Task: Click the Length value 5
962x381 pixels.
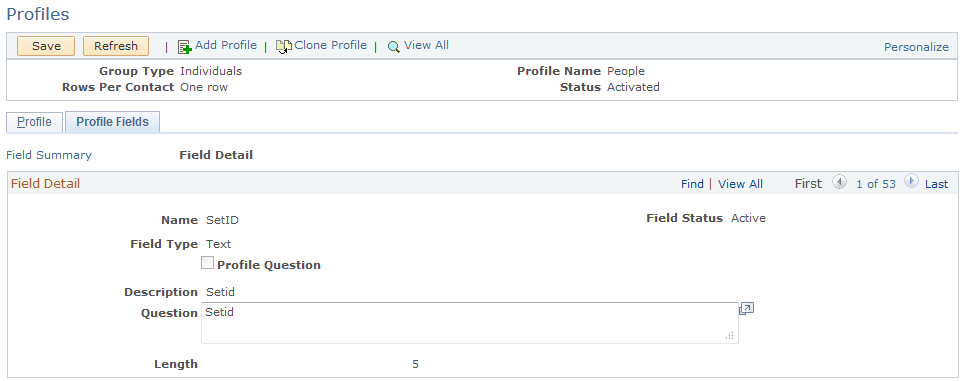Action: coord(415,364)
